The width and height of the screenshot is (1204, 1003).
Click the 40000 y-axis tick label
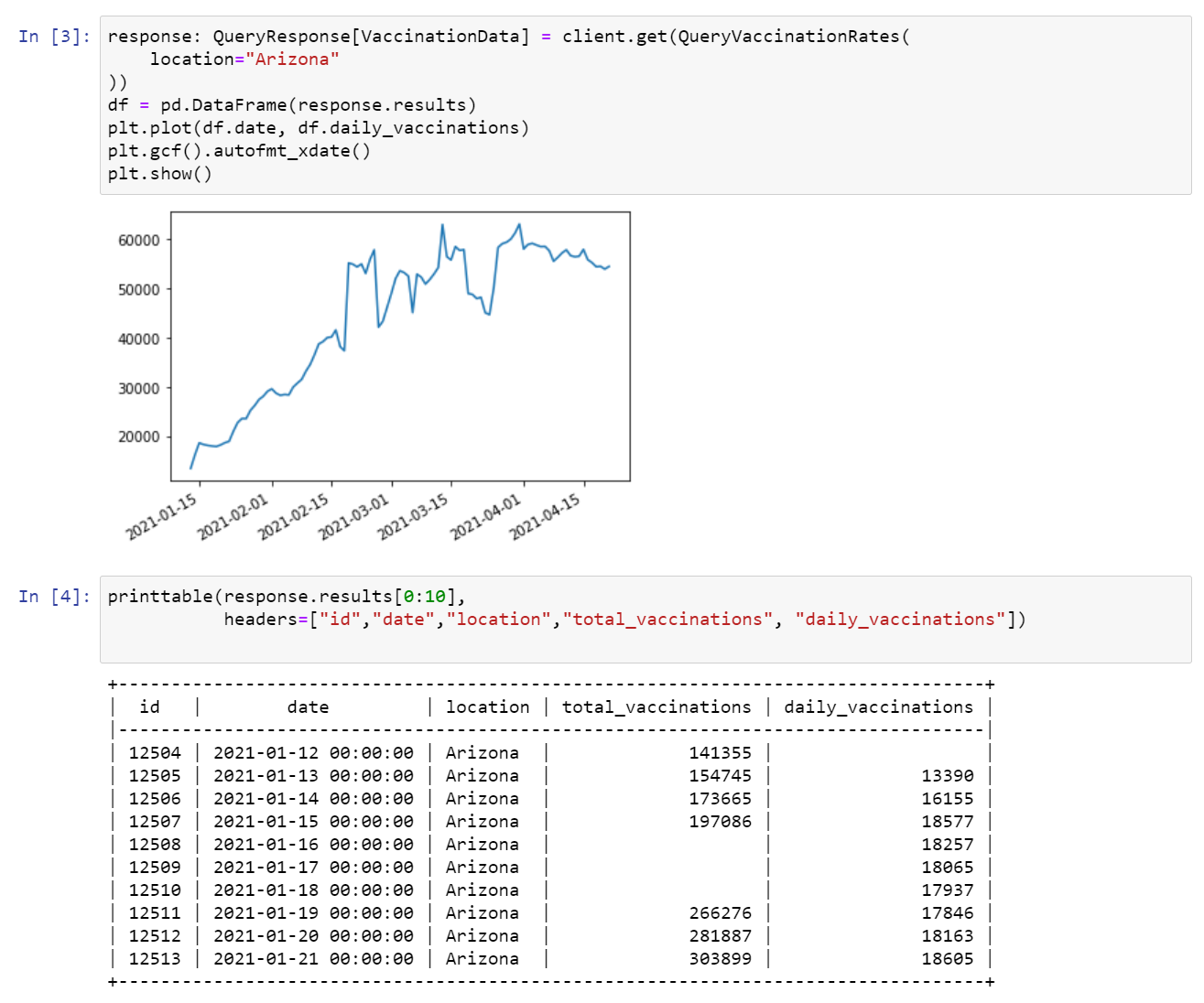[x=139, y=340]
